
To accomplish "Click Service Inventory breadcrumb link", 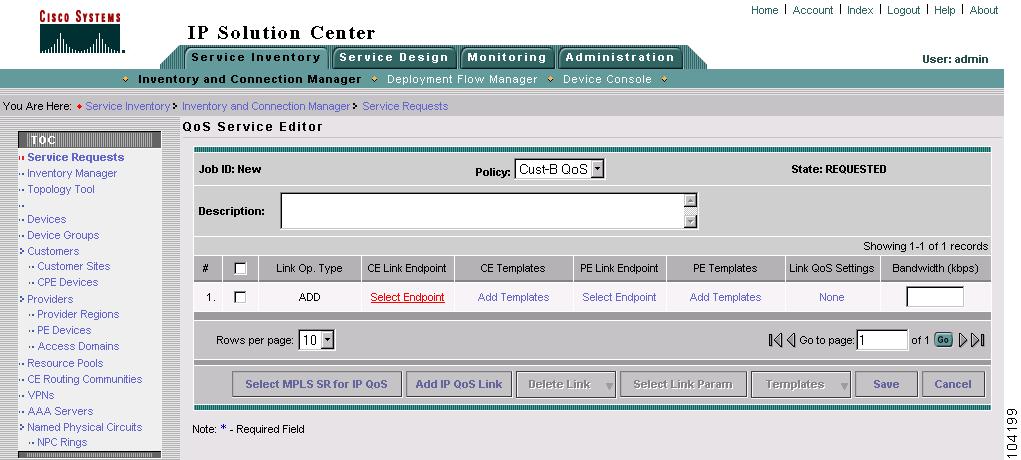I will (x=128, y=106).
